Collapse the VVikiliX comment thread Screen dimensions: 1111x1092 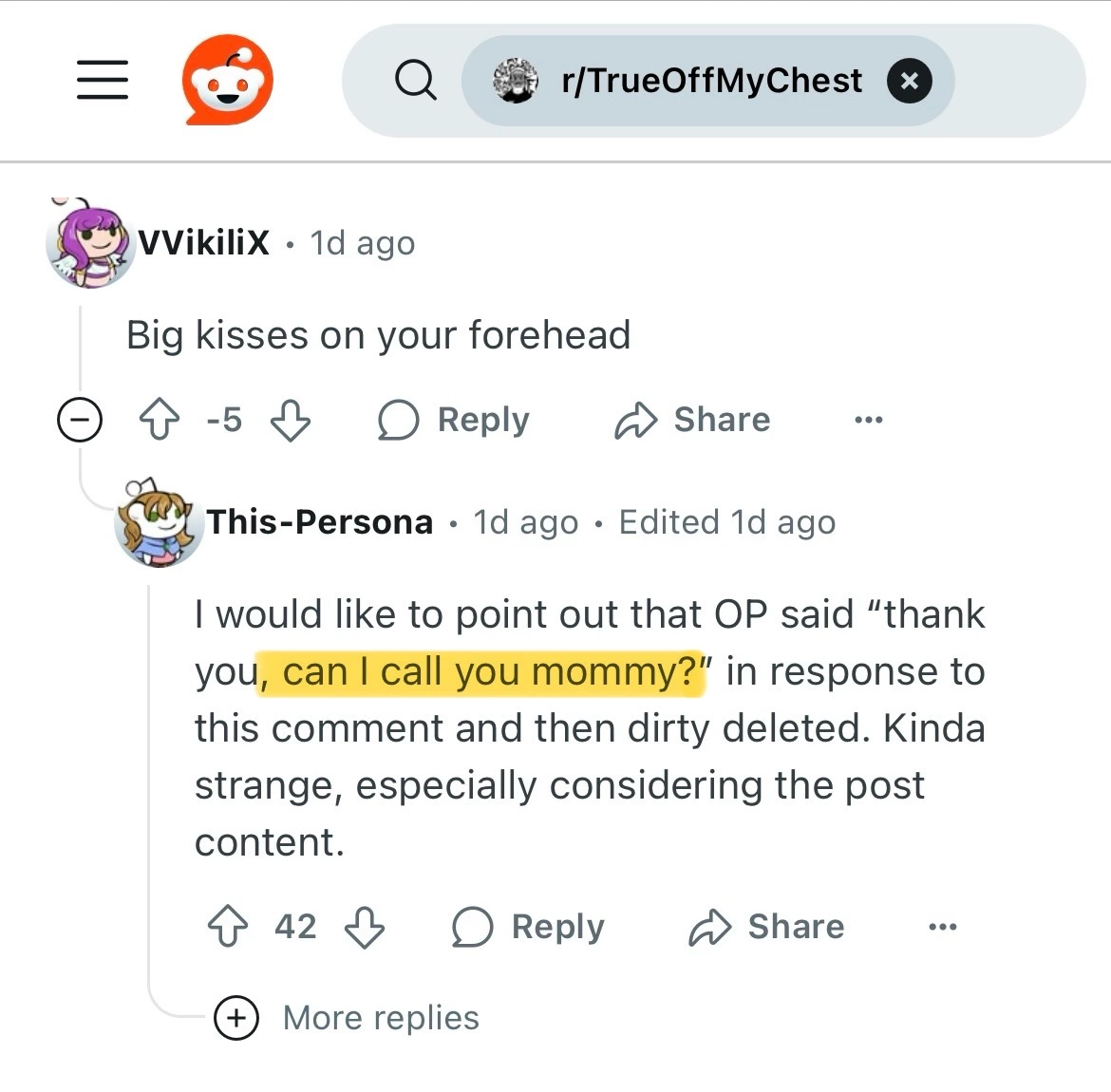tap(80, 420)
